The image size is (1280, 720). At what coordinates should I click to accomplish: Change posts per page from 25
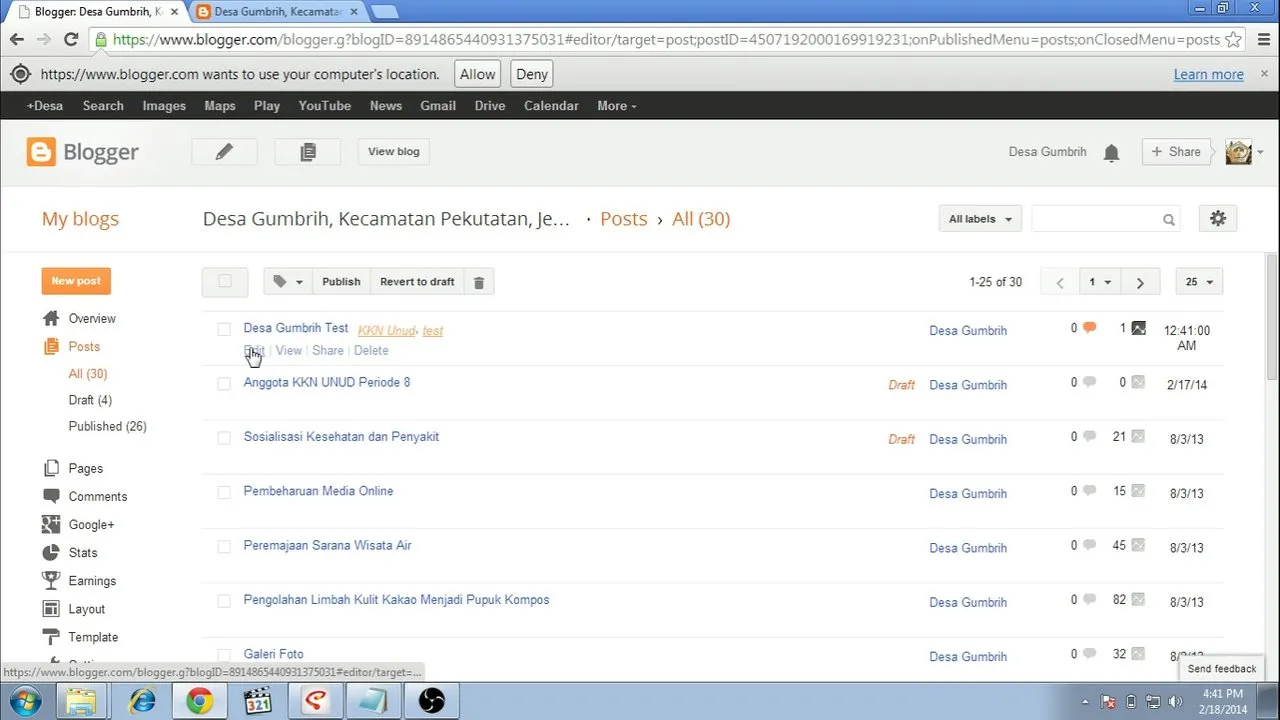point(1199,282)
